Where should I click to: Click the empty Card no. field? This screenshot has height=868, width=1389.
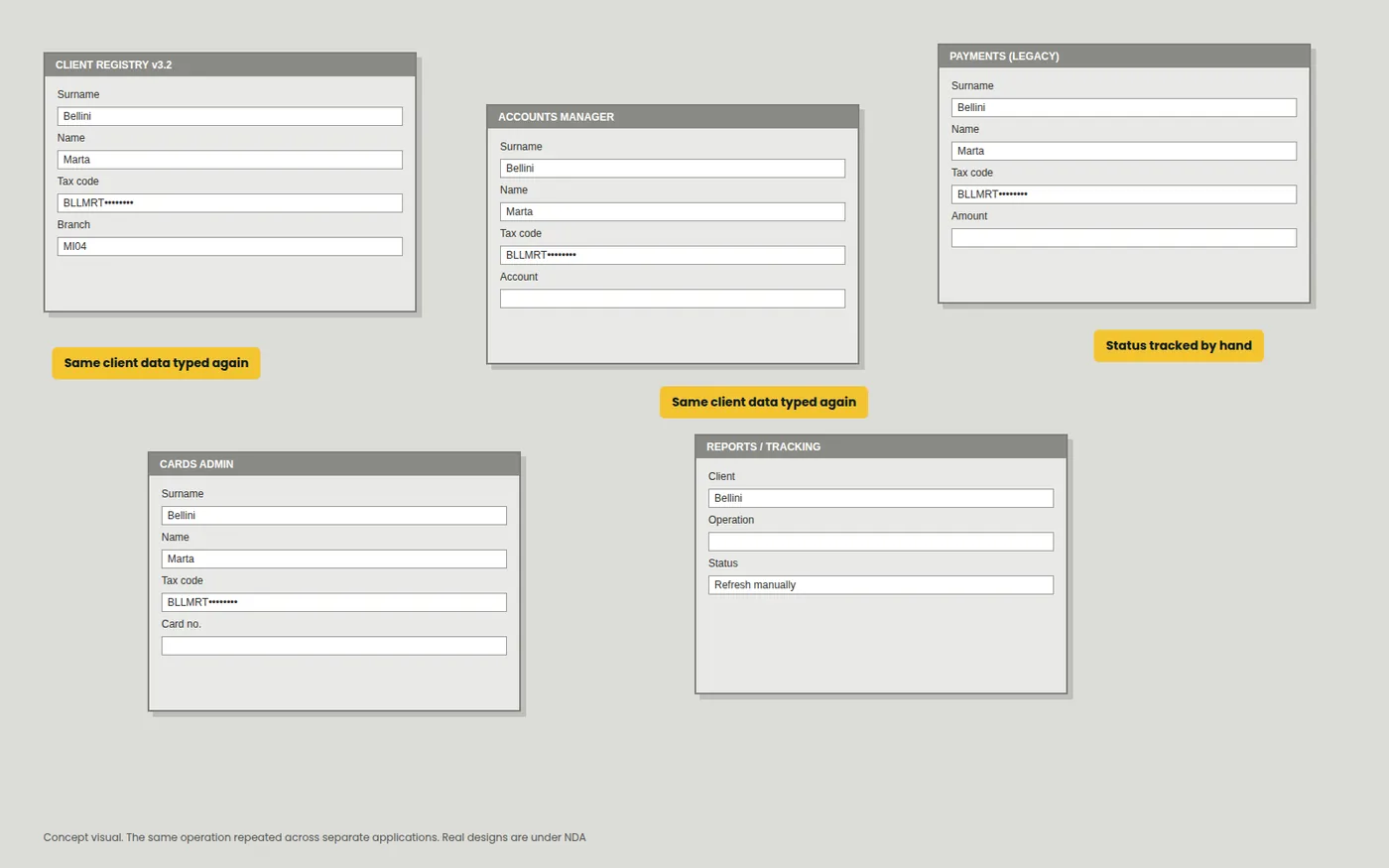tap(334, 647)
